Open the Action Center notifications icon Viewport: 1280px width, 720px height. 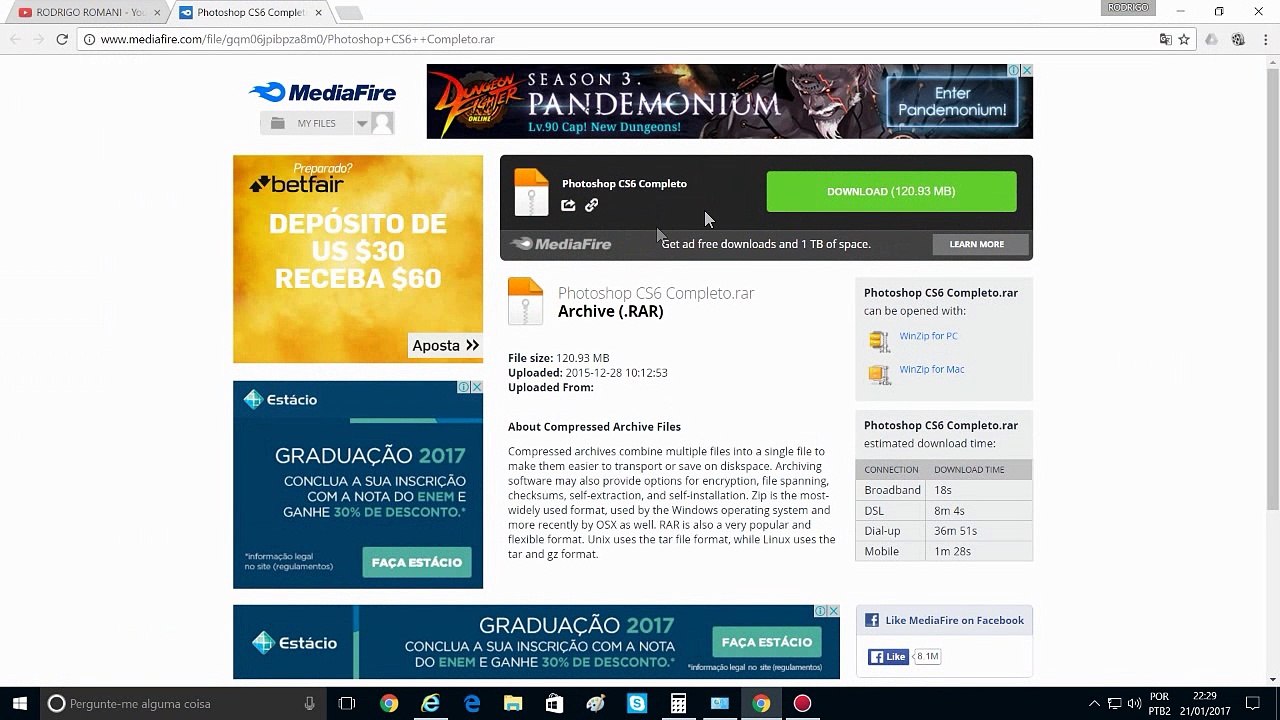coord(1253,704)
